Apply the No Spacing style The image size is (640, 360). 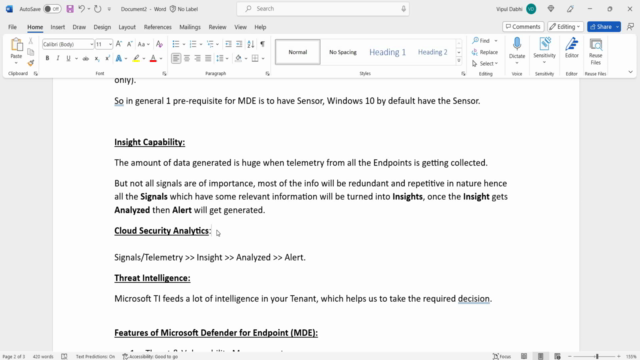tap(343, 52)
